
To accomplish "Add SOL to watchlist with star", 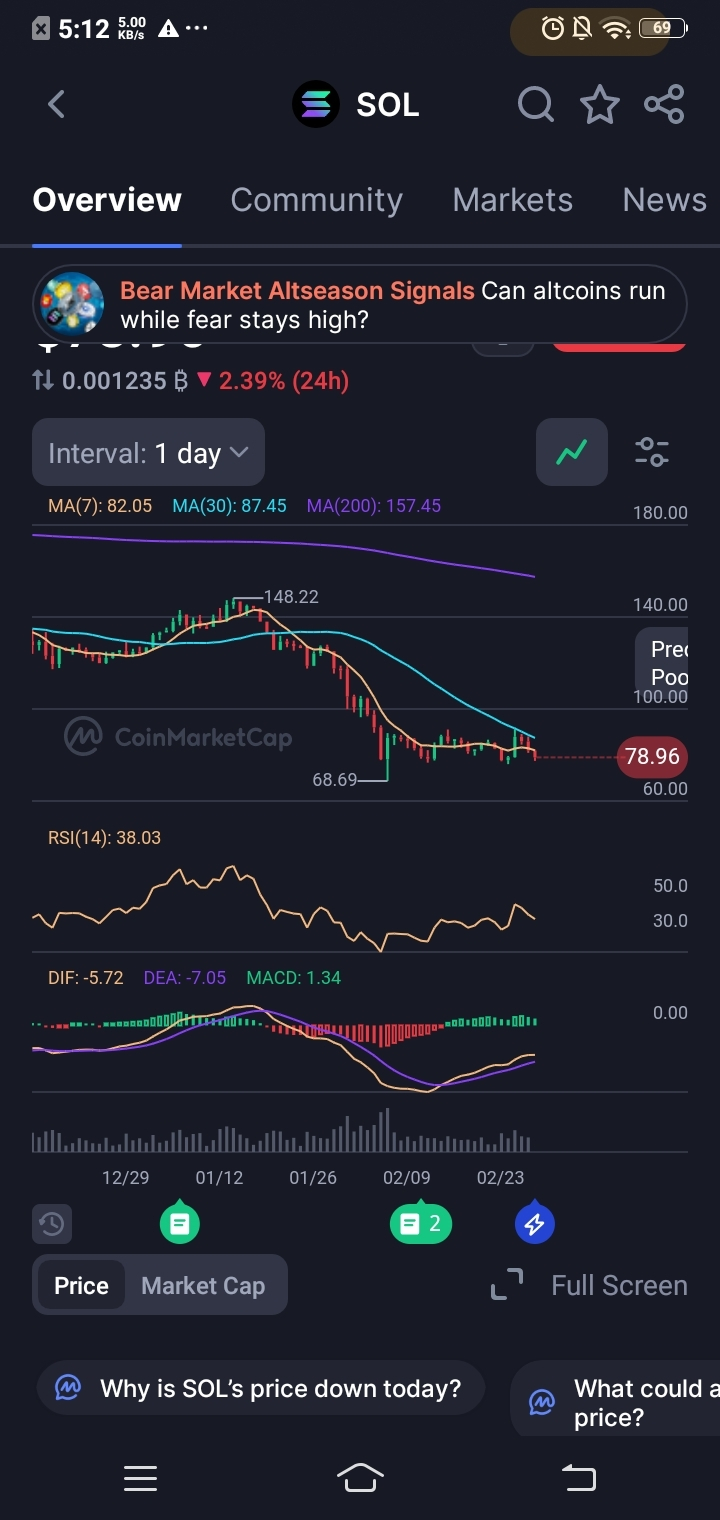I will 600,104.
